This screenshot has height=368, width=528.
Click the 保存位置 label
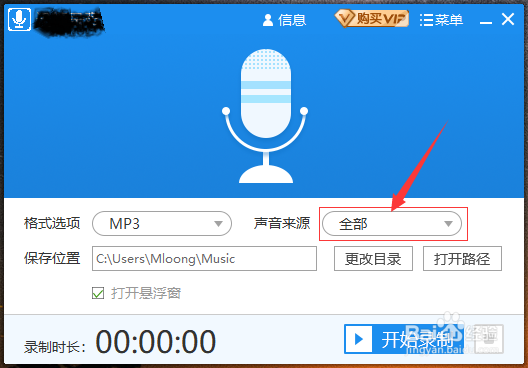tap(52, 259)
